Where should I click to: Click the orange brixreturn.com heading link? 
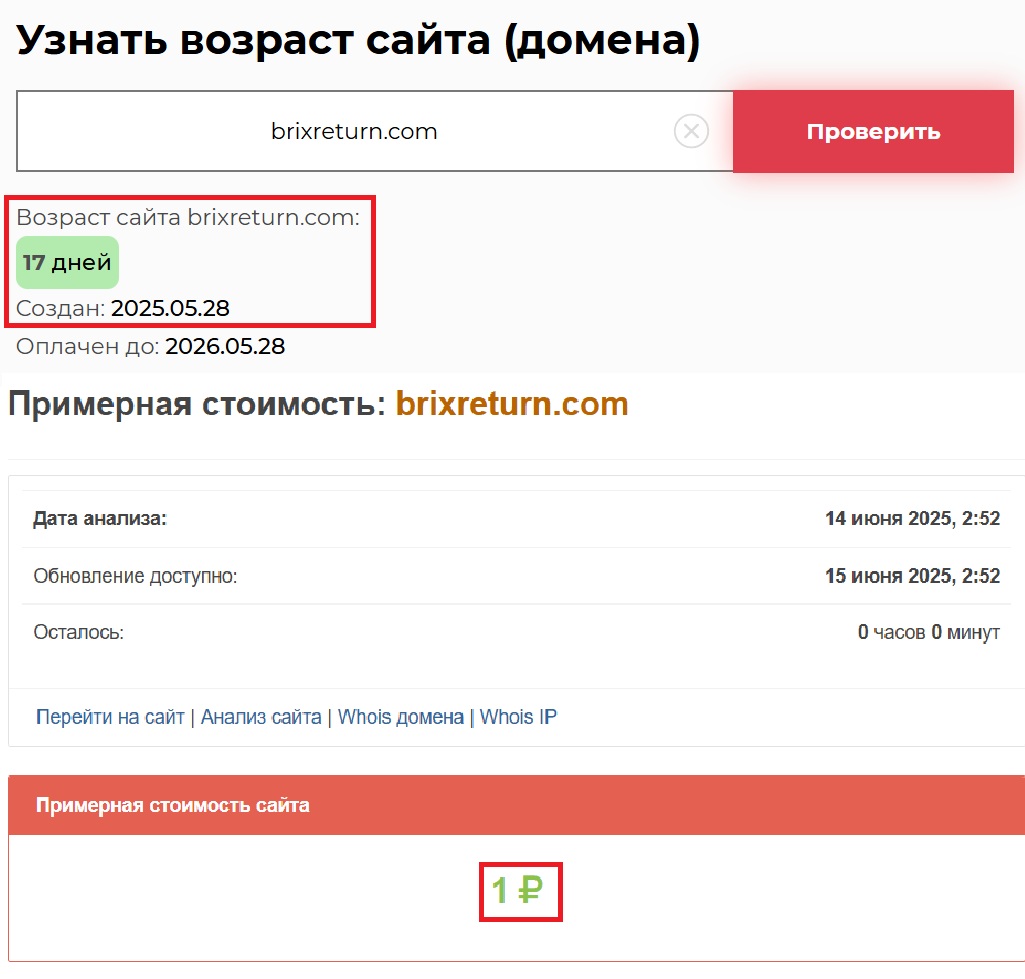coord(512,404)
